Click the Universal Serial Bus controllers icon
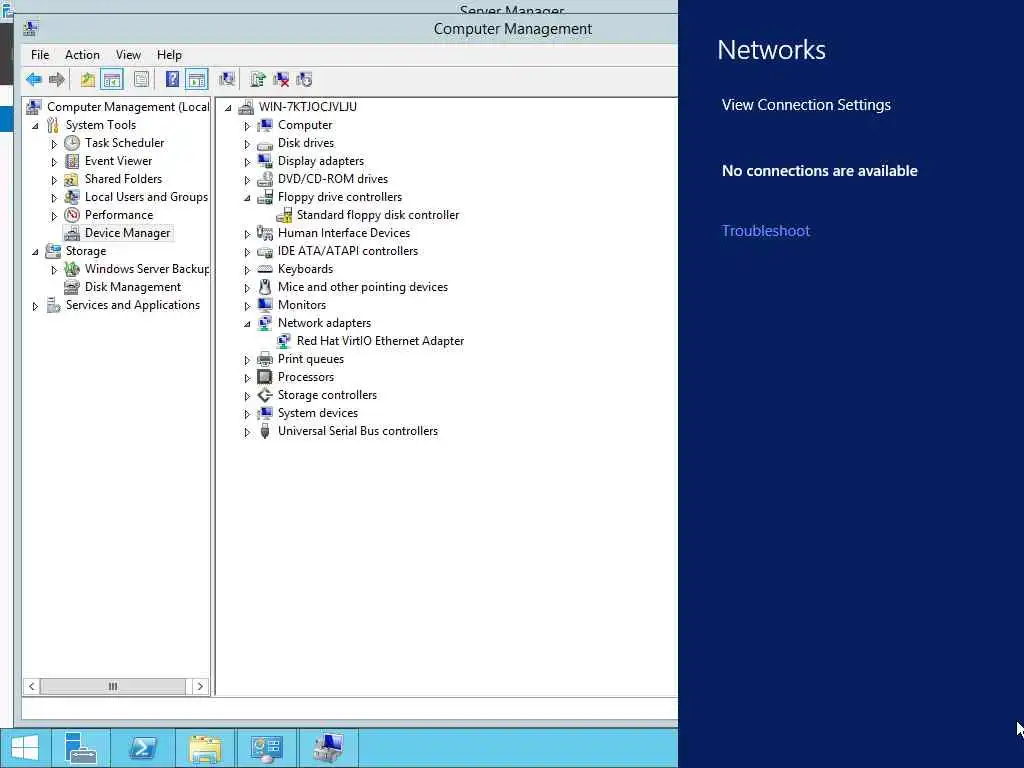Viewport: 1024px width, 768px height. click(x=264, y=431)
